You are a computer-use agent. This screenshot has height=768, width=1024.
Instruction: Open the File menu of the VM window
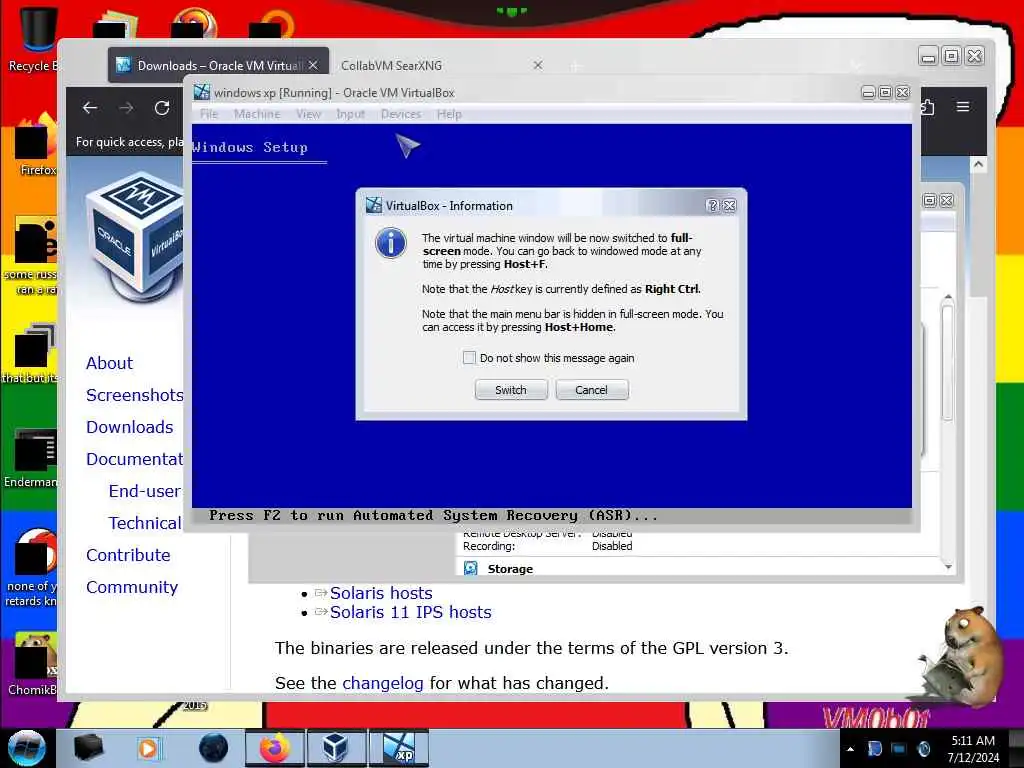click(209, 114)
